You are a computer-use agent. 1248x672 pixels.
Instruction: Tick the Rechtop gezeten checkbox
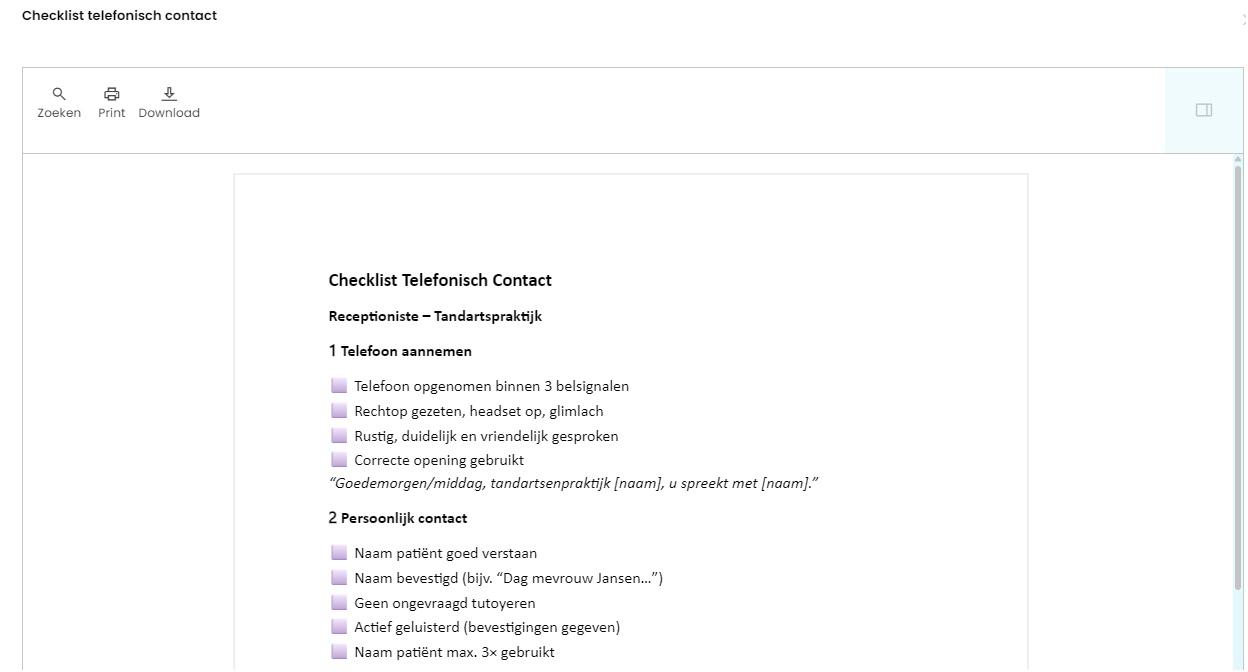pos(338,411)
